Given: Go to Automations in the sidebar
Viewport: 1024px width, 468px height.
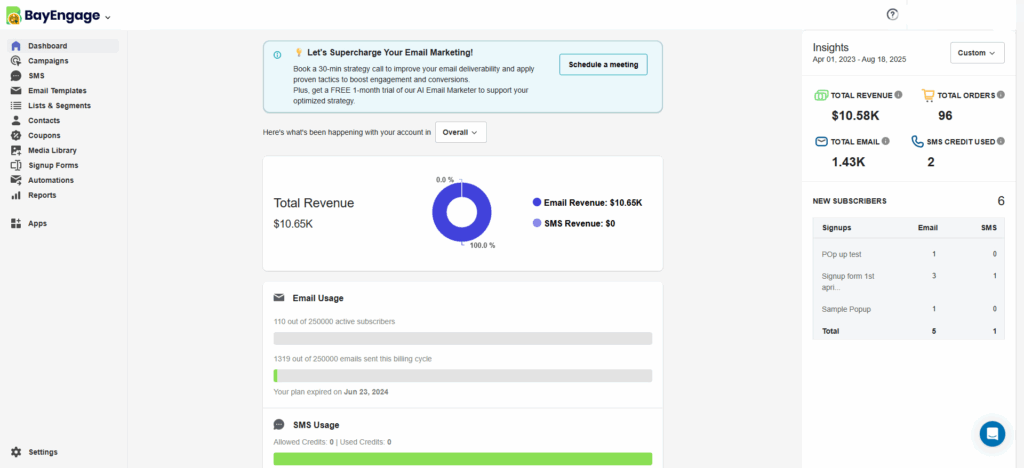Looking at the screenshot, I should pos(51,180).
